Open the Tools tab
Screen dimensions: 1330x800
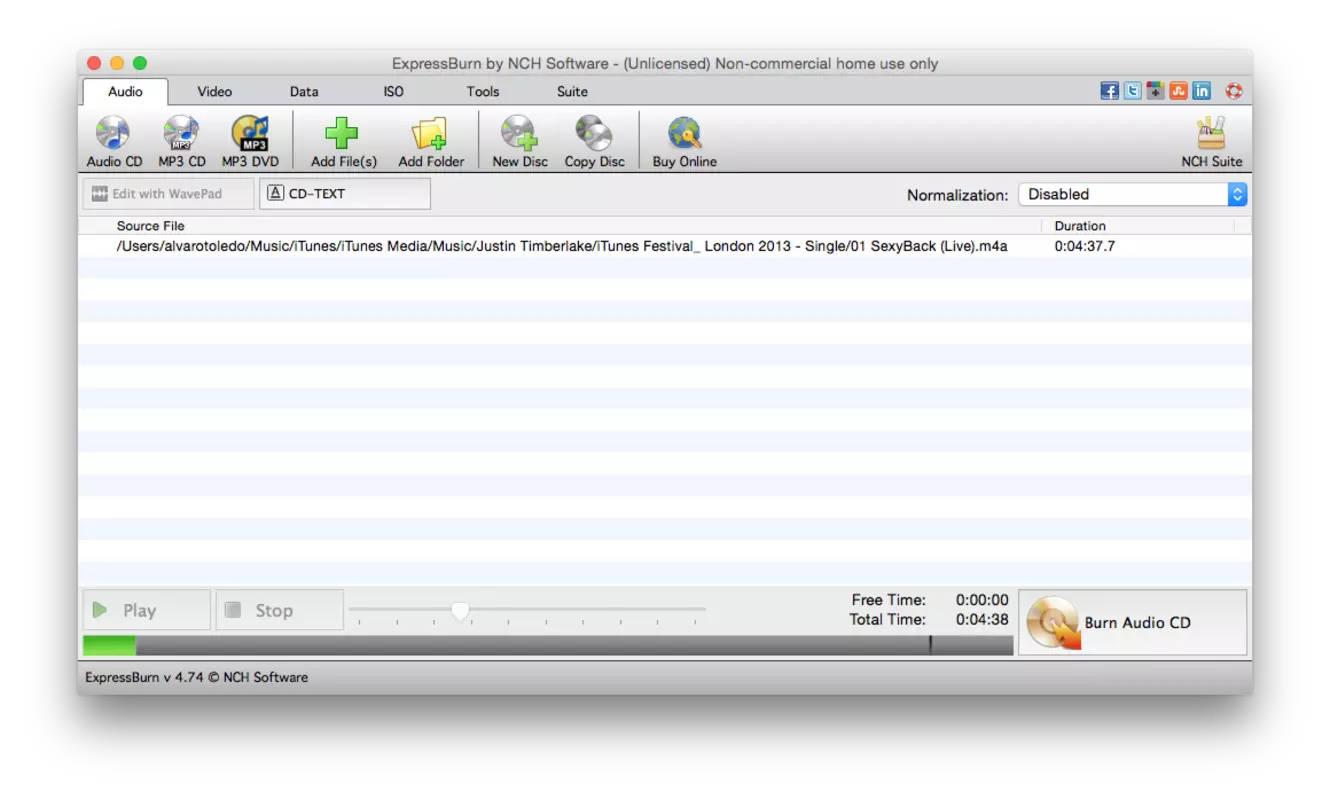482,91
